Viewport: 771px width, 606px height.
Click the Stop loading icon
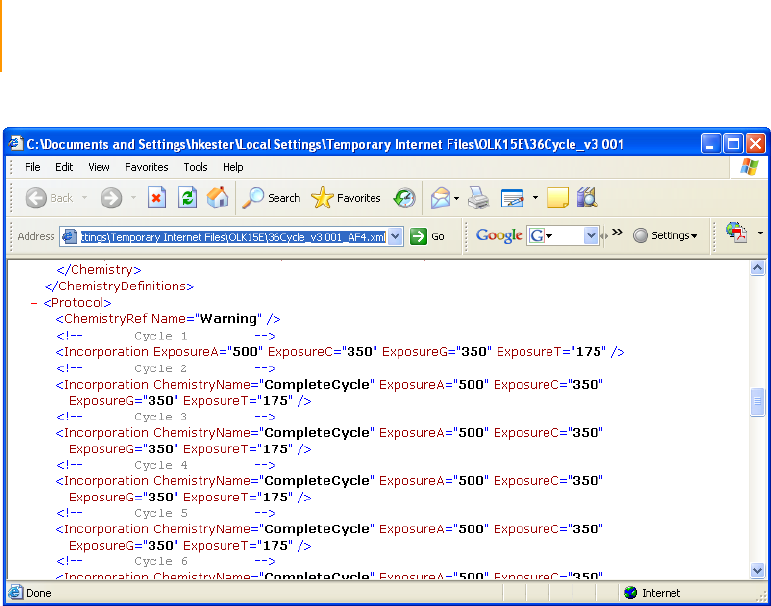pyautogui.click(x=157, y=198)
